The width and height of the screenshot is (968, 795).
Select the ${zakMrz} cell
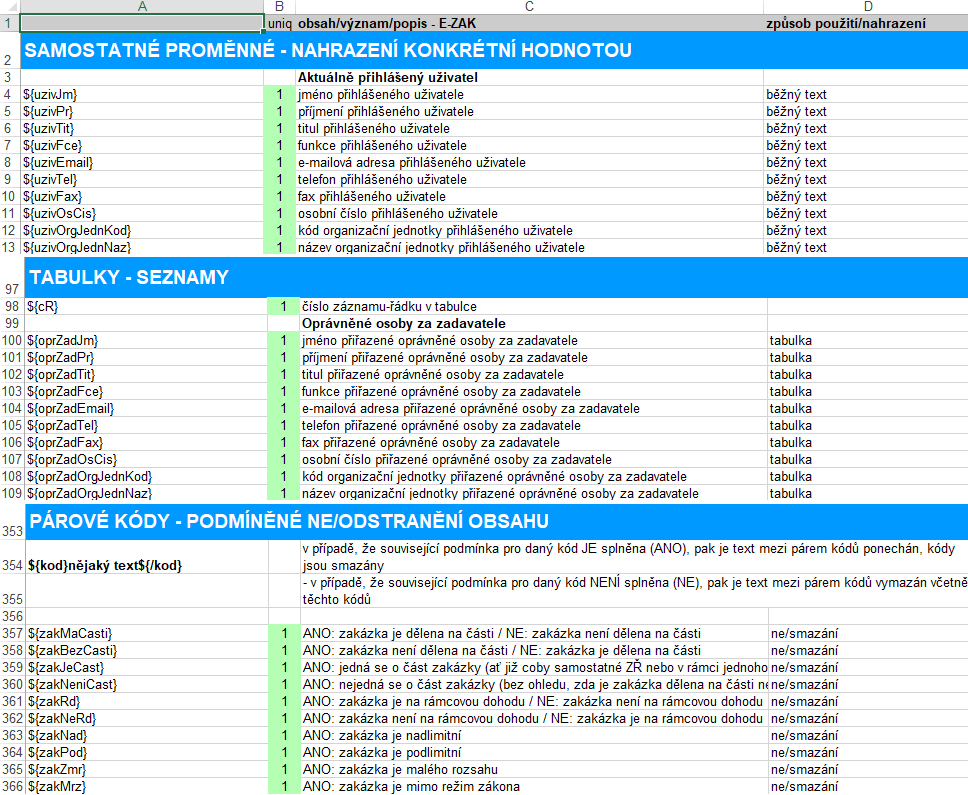pyautogui.click(x=141, y=787)
